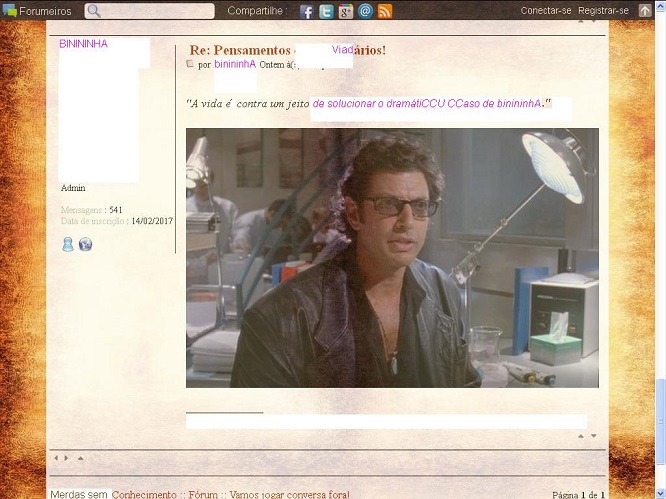
Task: Open the Fórum breadcrumb link
Action: coord(203,495)
